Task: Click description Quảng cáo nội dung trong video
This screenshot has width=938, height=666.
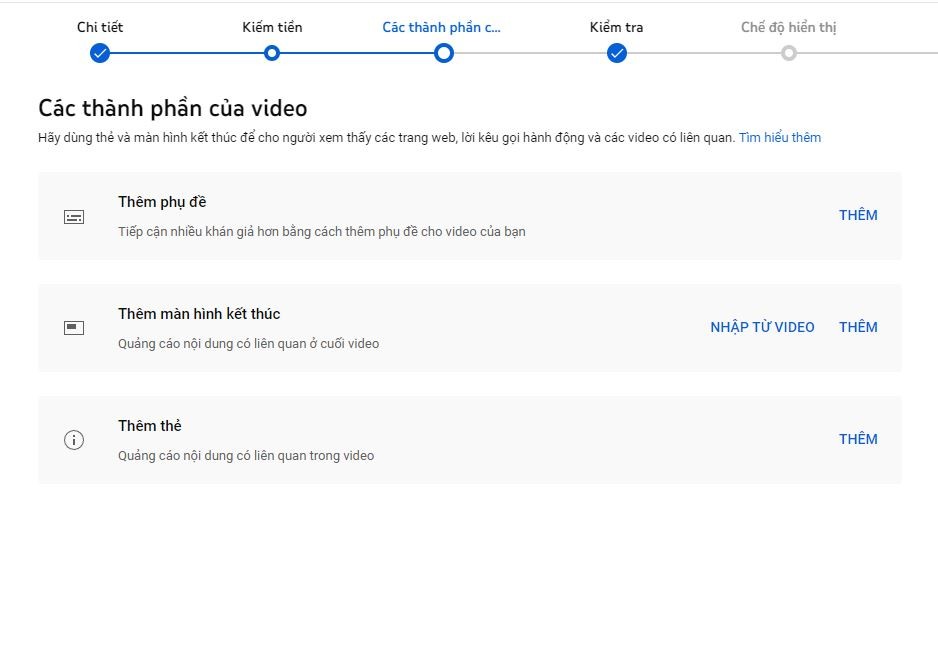Action: (x=246, y=455)
